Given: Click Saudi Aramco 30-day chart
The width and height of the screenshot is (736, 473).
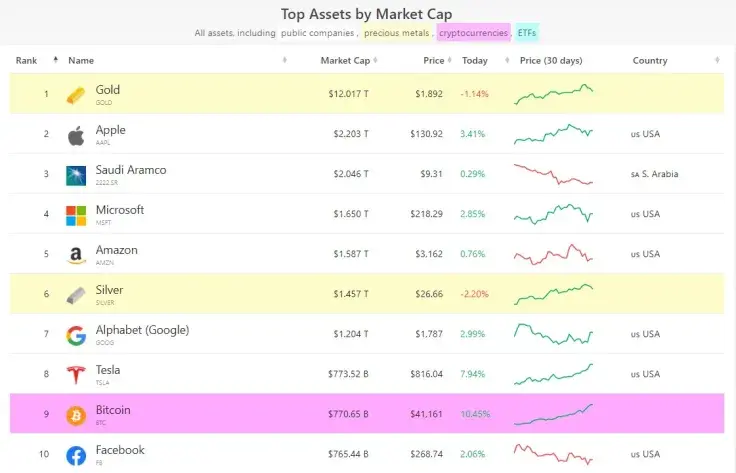Looking at the screenshot, I should click(x=553, y=174).
